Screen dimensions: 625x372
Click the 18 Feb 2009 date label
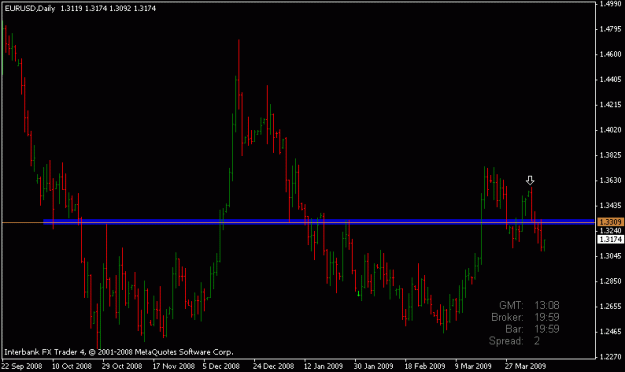point(425,366)
